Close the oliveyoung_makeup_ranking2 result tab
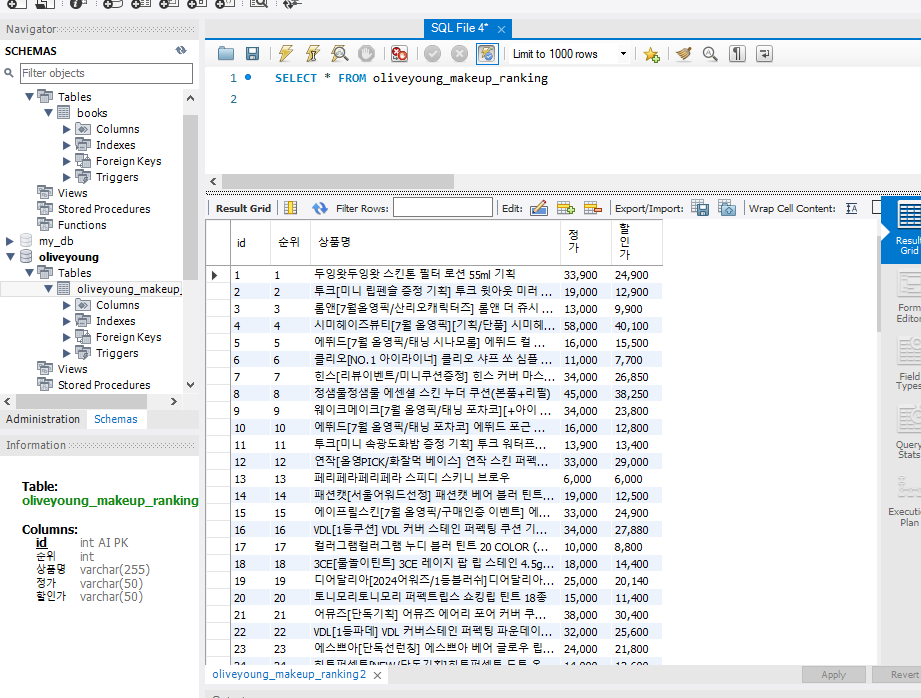 [377, 676]
